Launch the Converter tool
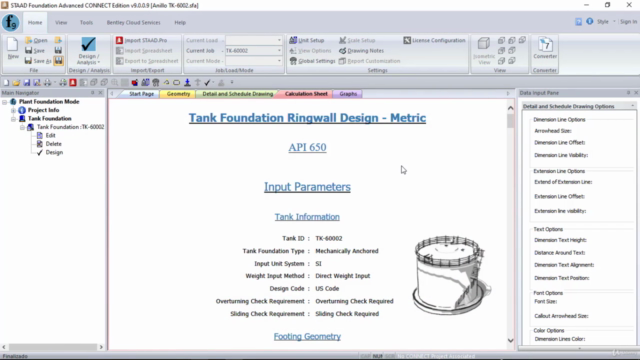The height and width of the screenshot is (360, 640). pyautogui.click(x=545, y=48)
